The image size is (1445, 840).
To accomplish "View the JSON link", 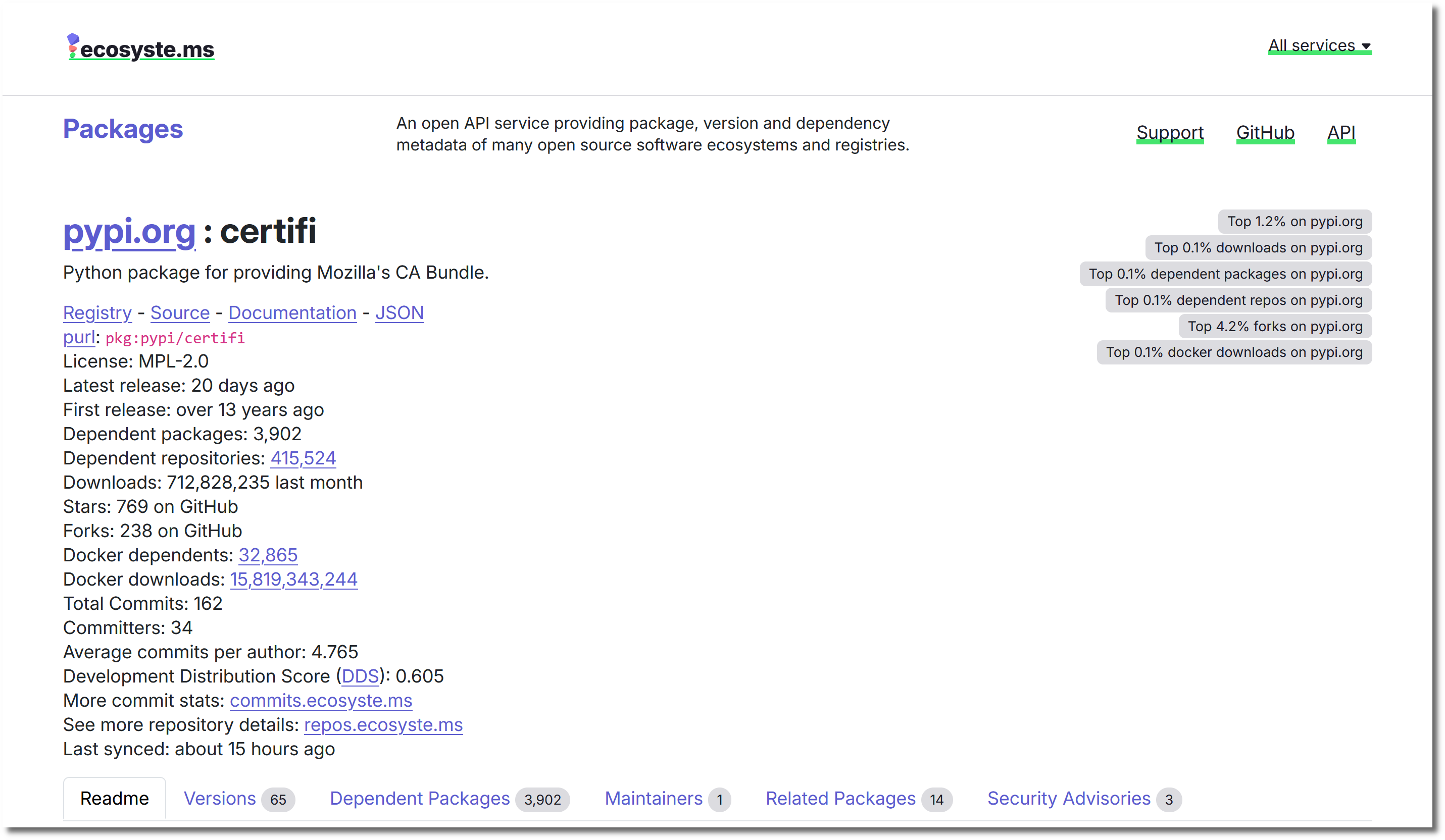I will tap(399, 313).
